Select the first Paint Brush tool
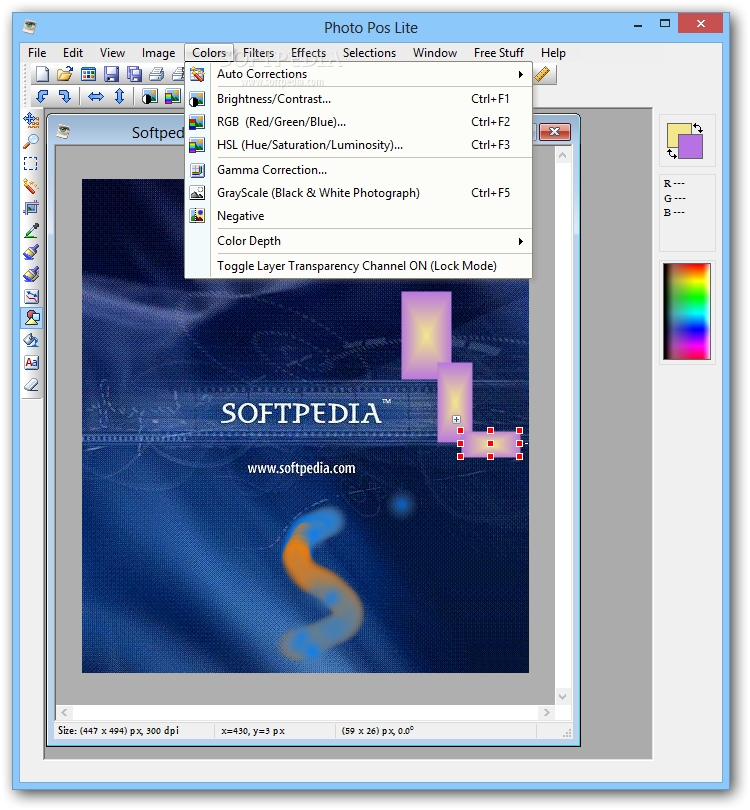Screen dimensions: 750x810 pos(31,253)
